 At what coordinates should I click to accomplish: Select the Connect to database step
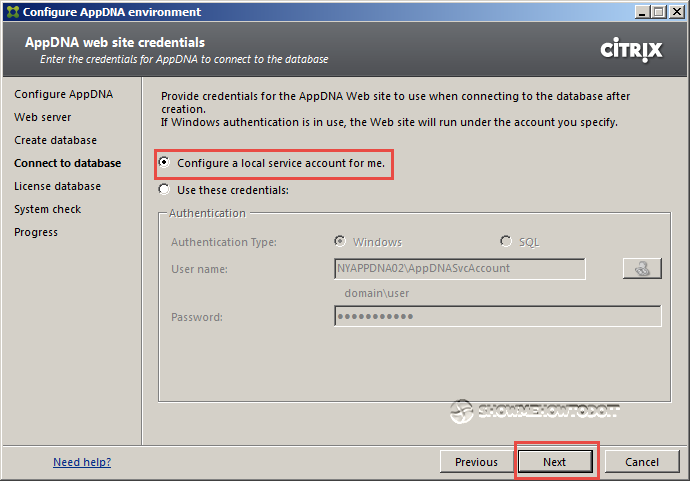coord(67,163)
